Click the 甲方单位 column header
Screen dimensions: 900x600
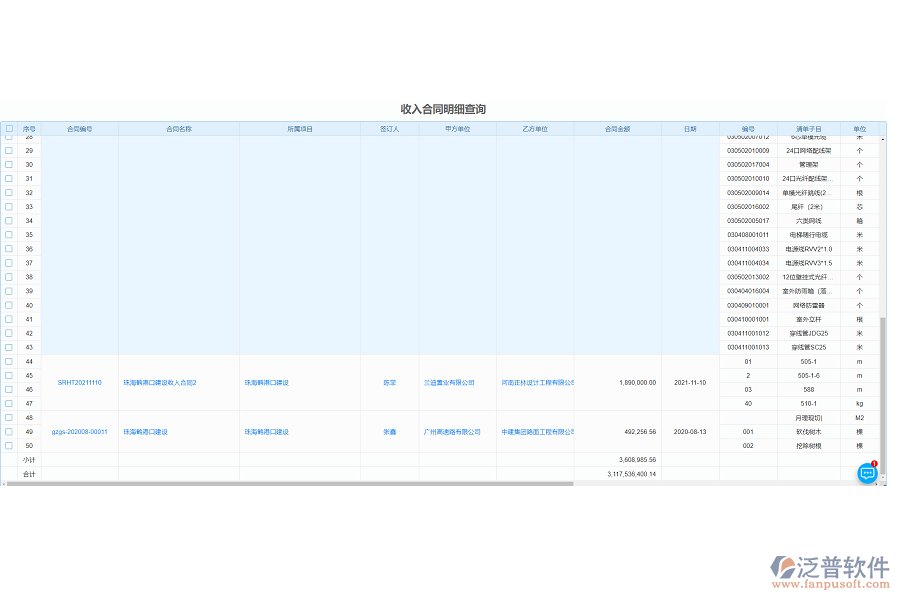click(x=457, y=129)
